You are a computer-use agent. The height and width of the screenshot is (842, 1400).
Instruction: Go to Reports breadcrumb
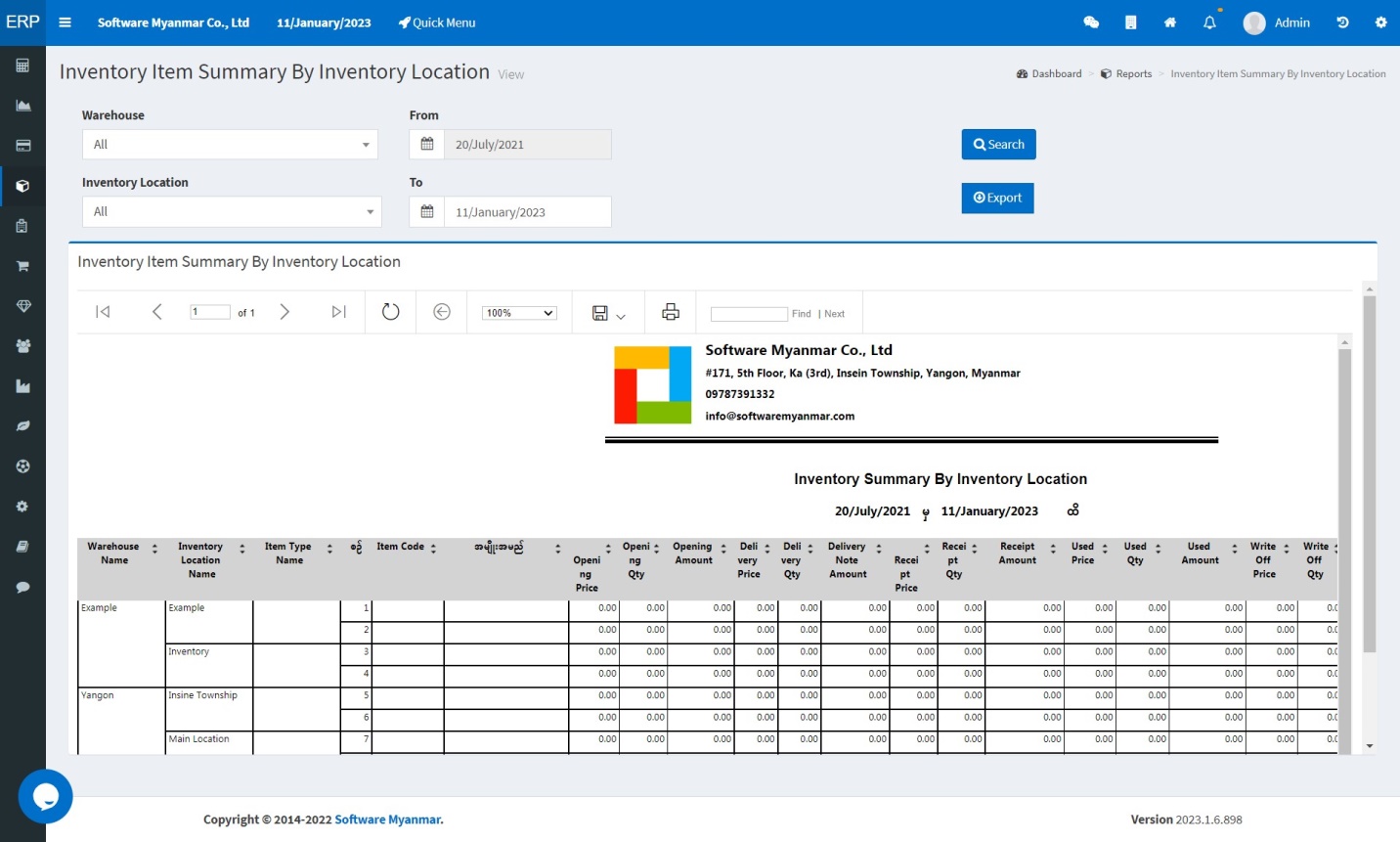[x=1126, y=73]
